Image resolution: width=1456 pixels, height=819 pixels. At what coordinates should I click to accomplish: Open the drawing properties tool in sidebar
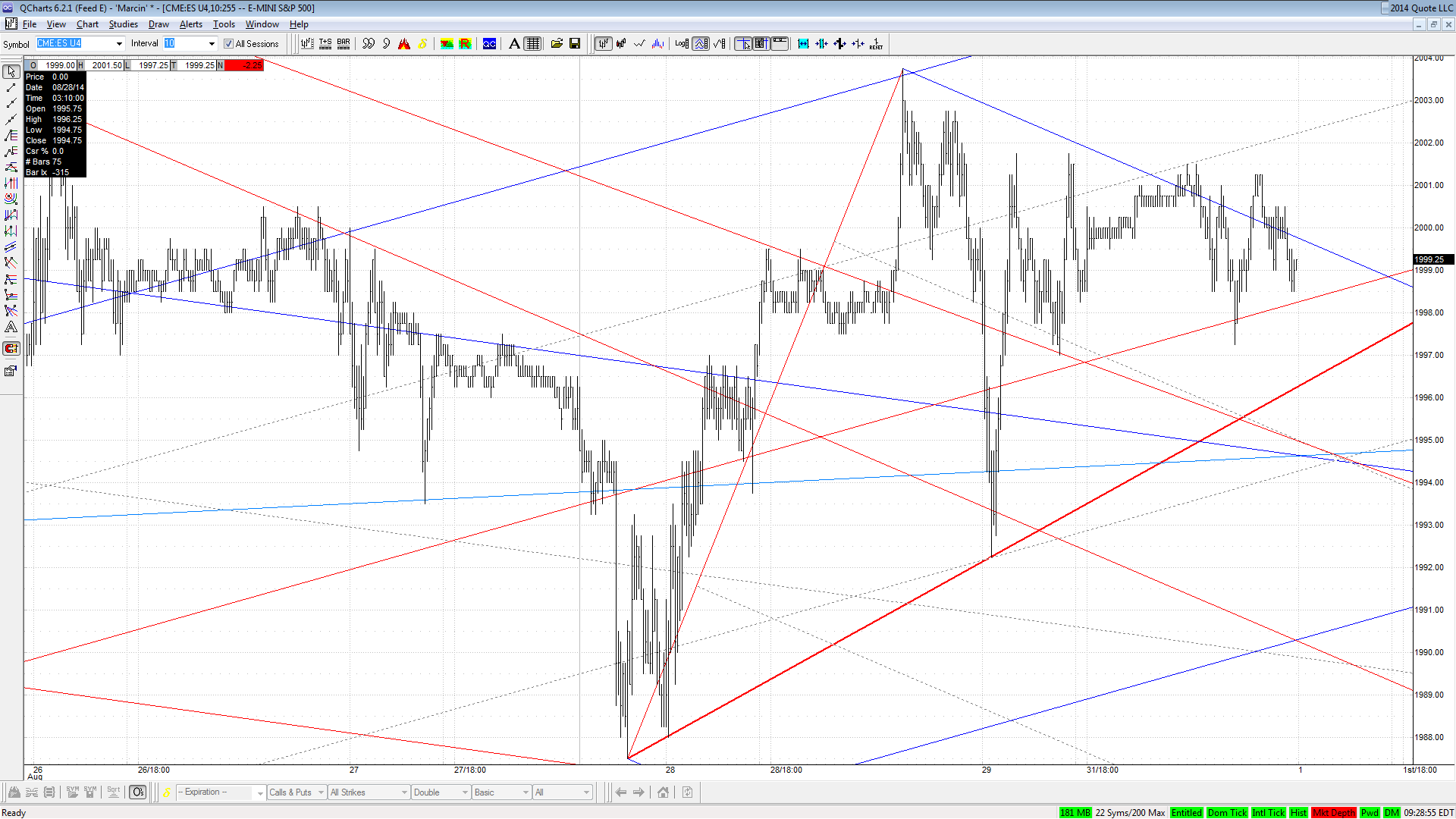pyautogui.click(x=11, y=371)
